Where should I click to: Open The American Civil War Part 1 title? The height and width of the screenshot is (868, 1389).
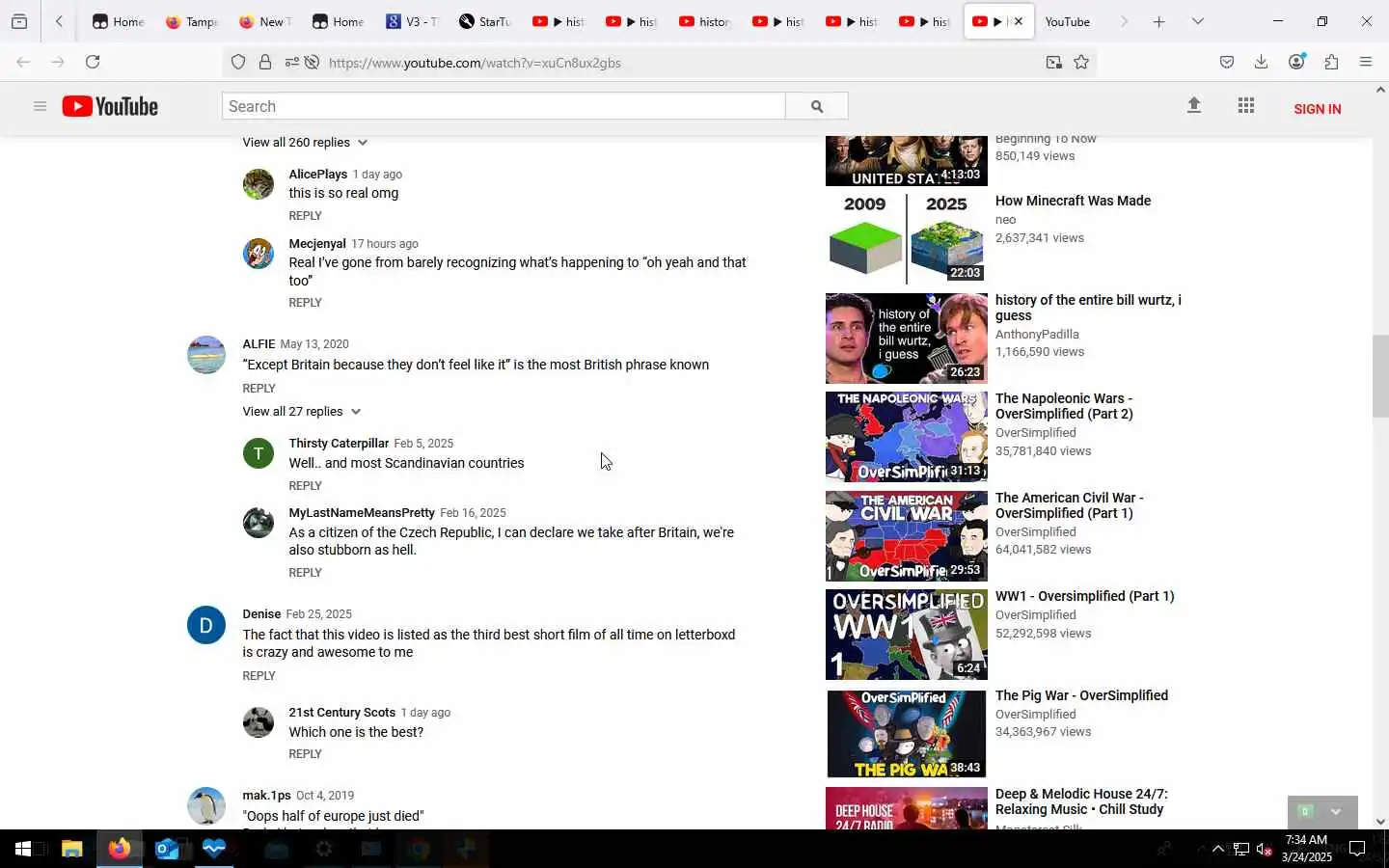pos(1069,505)
